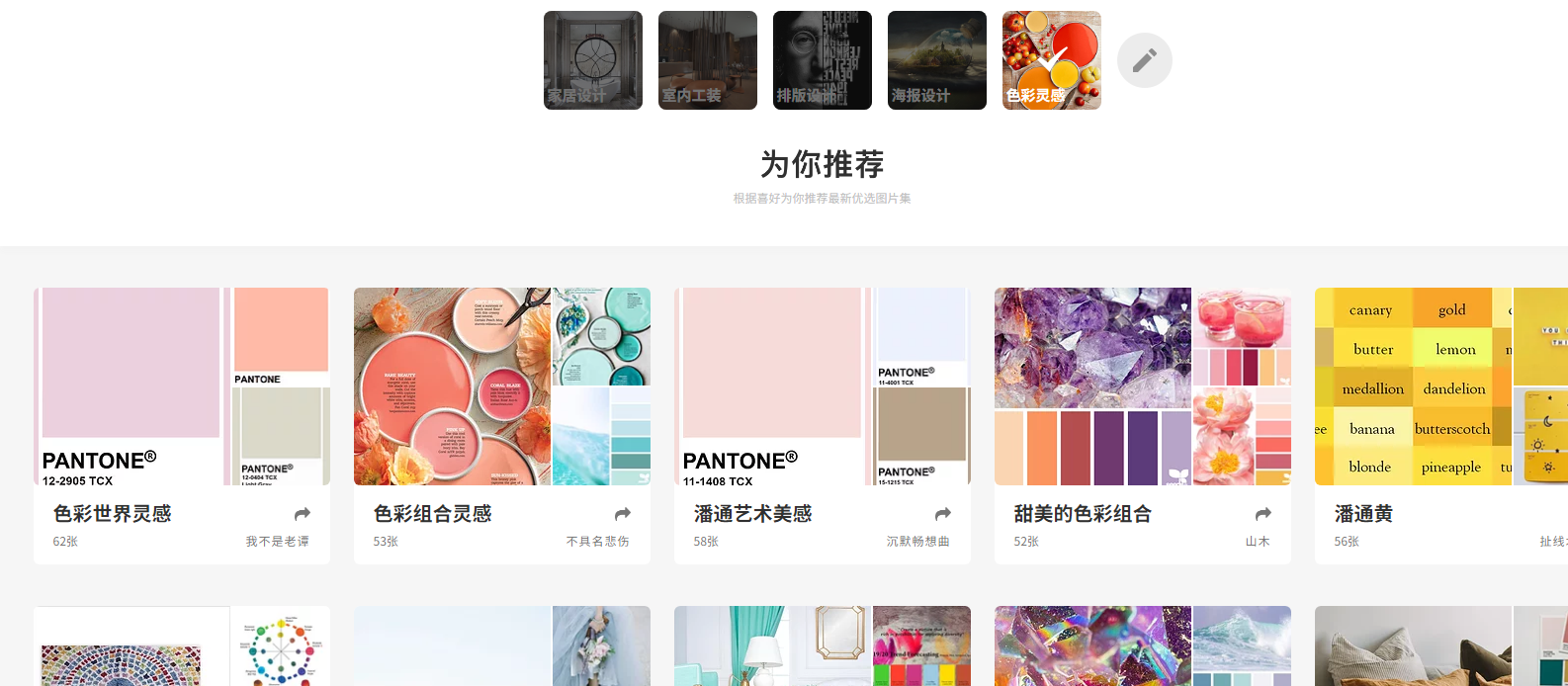
Task: Click the 为你推荐 heading
Action: coord(823,164)
